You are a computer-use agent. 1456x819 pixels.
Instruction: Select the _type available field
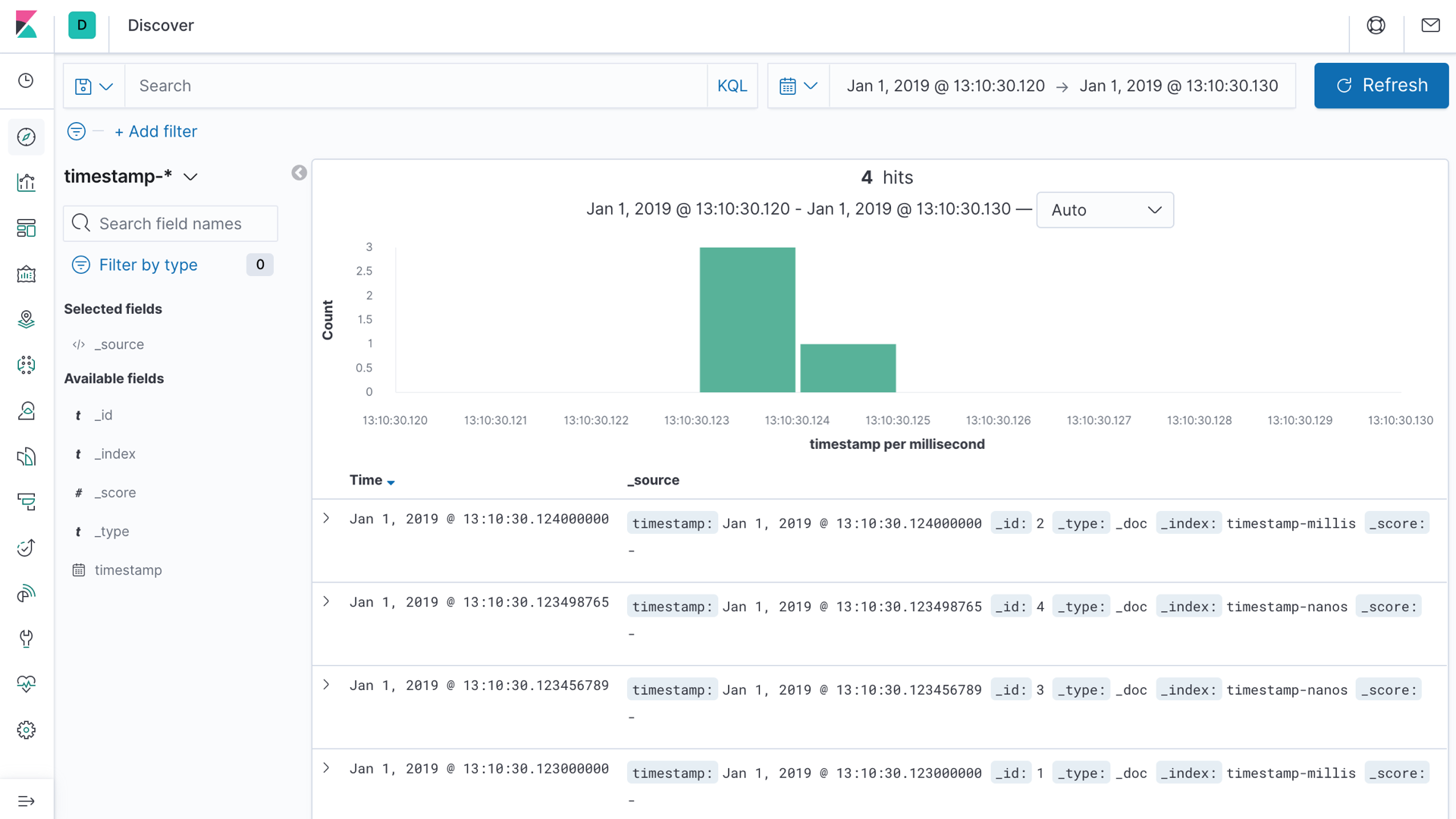111,532
